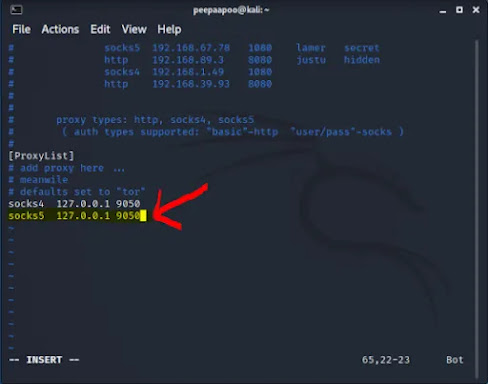Click the IP address 192.168.67.78

[191, 48]
